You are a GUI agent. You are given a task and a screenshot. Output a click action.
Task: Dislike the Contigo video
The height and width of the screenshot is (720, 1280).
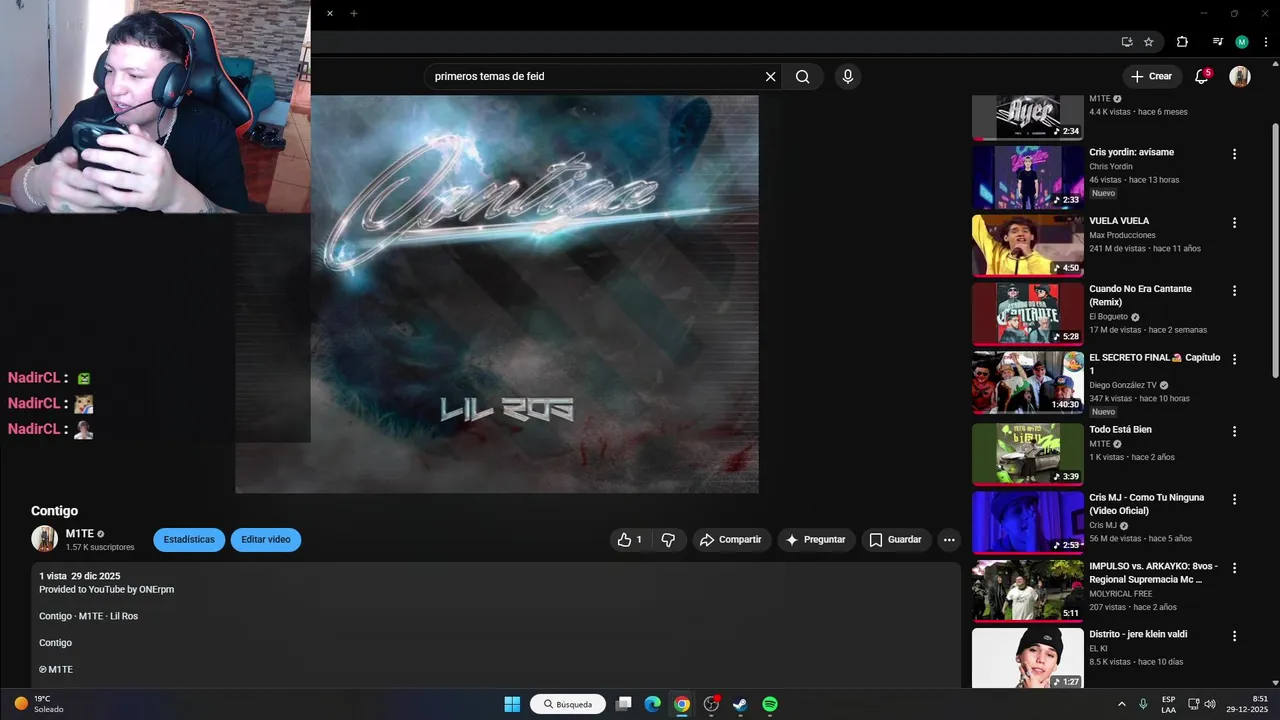coord(668,540)
